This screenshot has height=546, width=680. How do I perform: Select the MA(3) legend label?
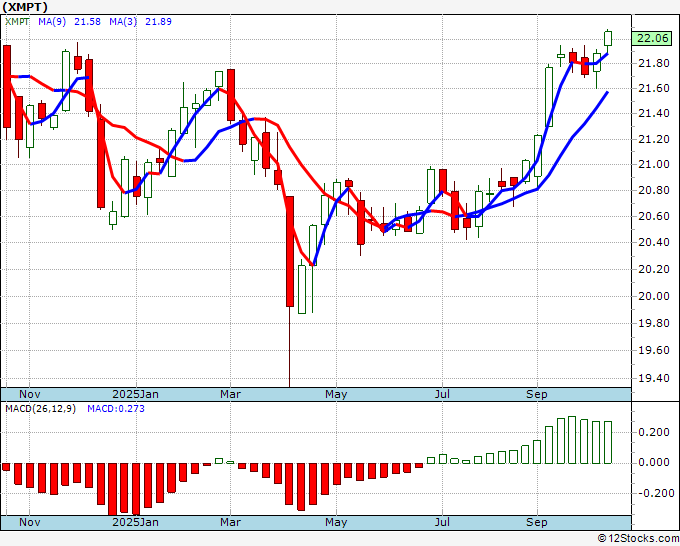pos(123,21)
